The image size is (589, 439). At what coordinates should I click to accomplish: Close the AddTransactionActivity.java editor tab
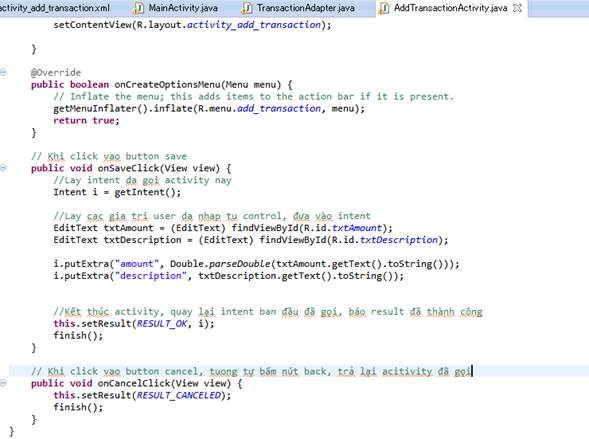click(517, 8)
